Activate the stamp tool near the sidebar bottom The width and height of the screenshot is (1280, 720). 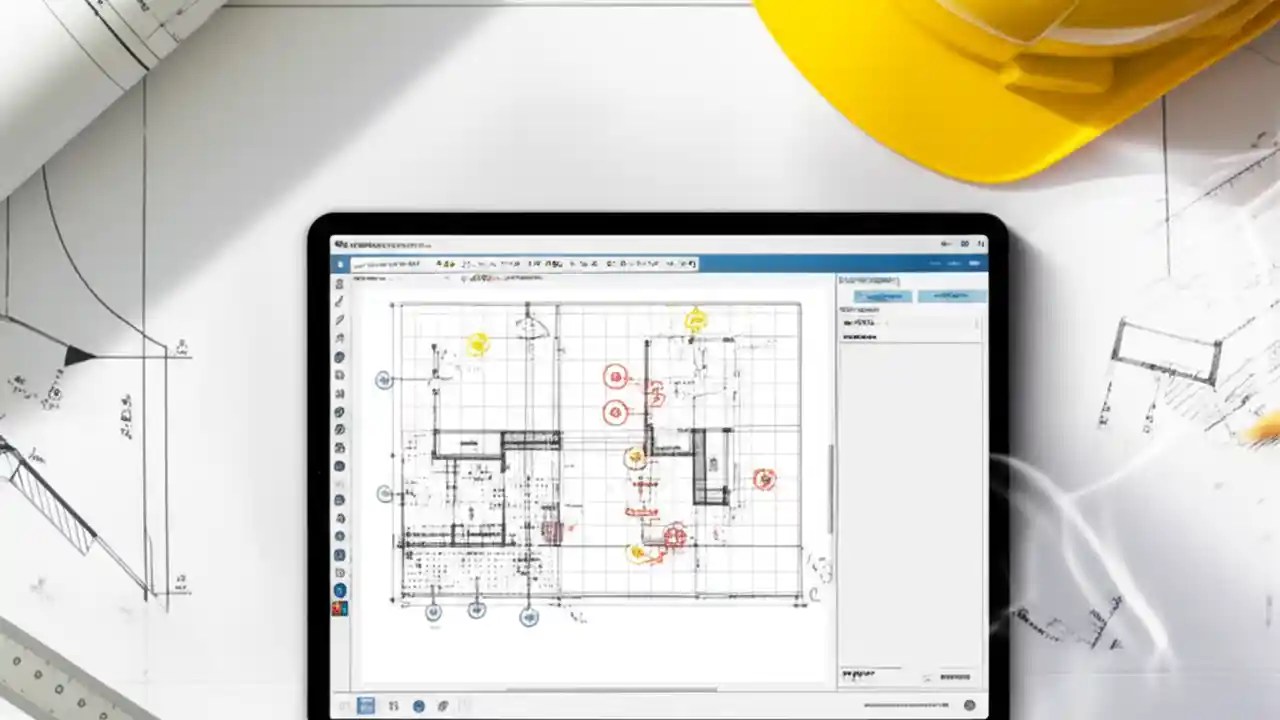coord(340,555)
